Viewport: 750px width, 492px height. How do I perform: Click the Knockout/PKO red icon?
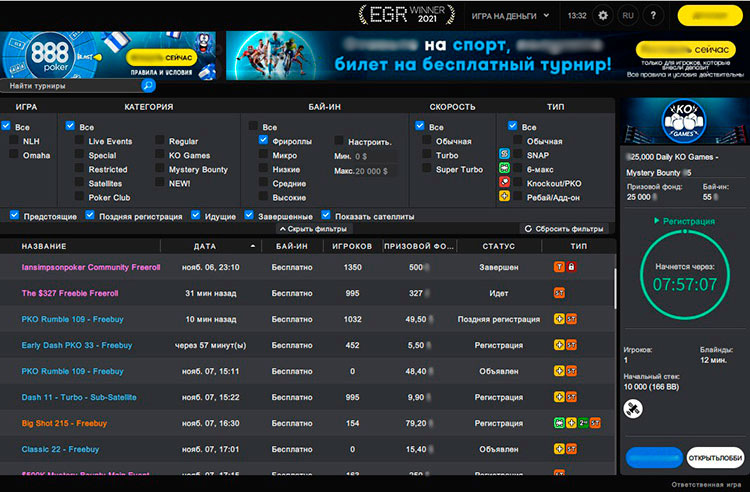point(504,182)
